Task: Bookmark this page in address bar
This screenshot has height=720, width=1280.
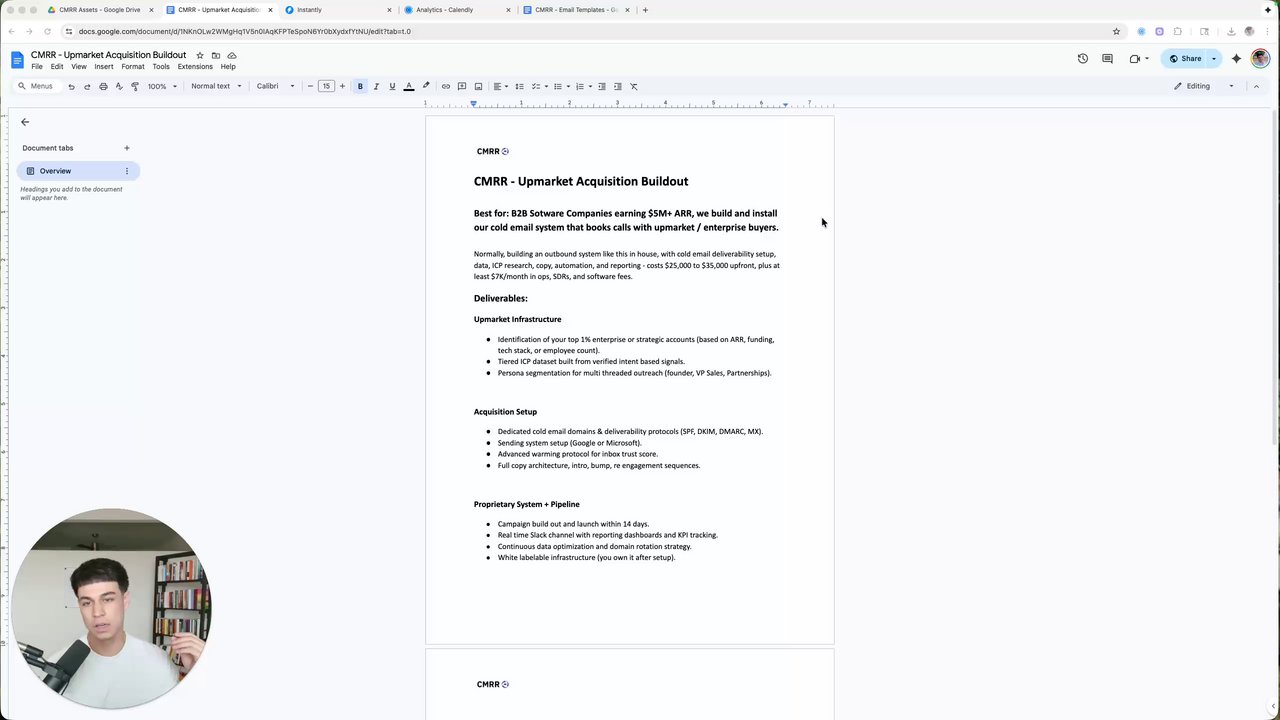Action: click(1117, 31)
